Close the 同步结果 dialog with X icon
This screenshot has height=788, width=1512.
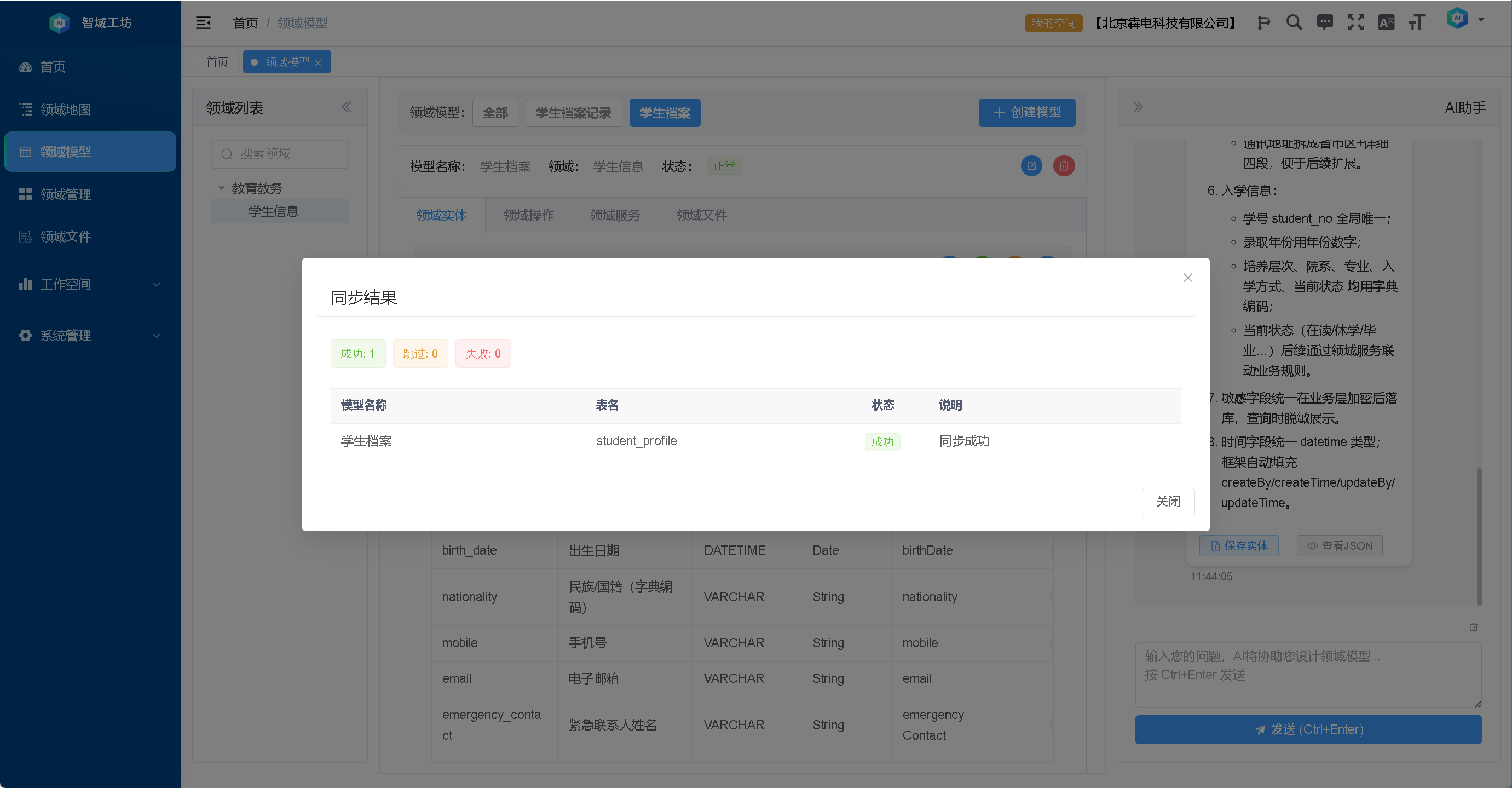click(1187, 278)
